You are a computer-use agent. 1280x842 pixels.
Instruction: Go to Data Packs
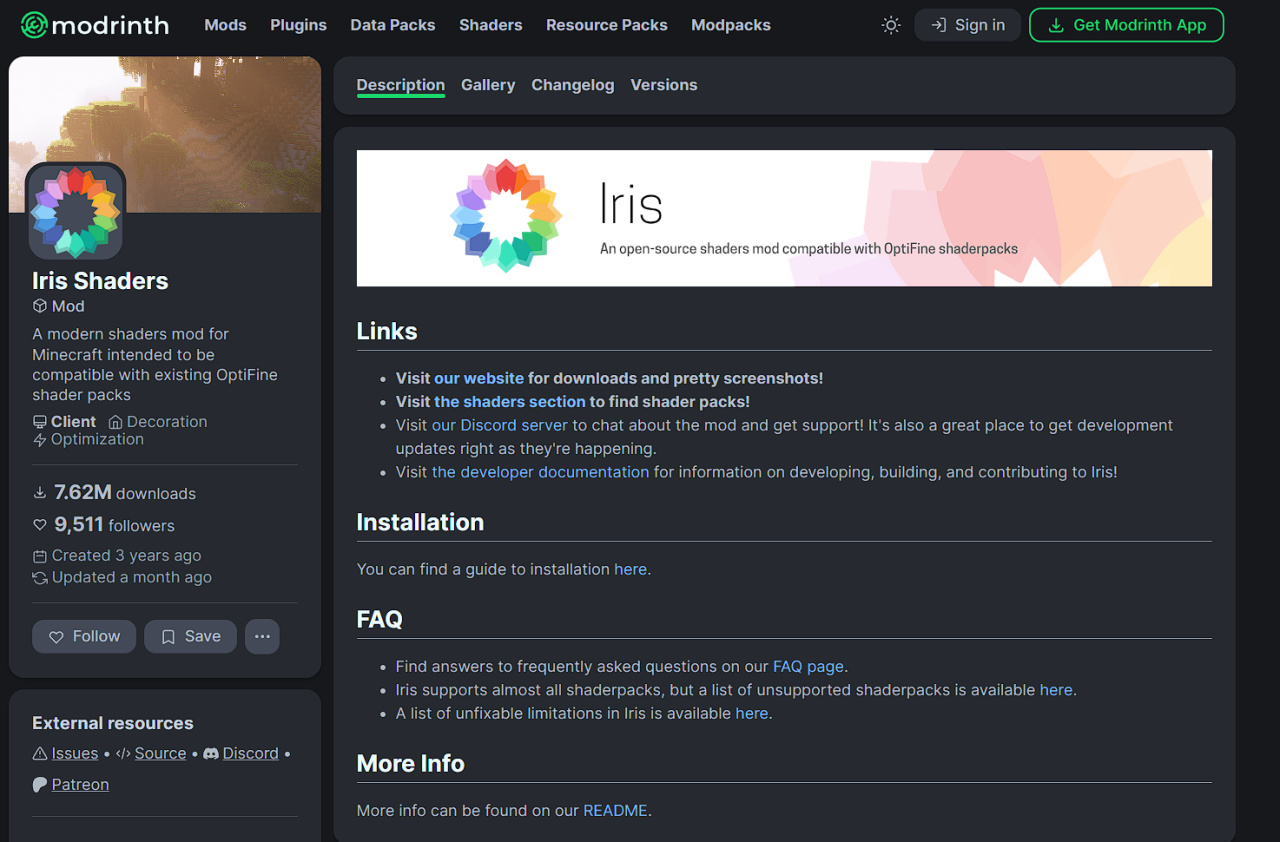[393, 25]
